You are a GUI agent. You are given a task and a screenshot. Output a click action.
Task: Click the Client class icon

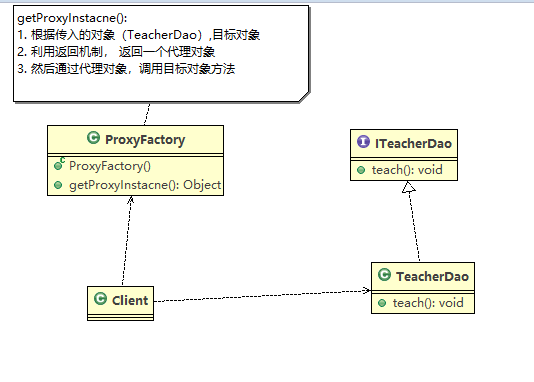100,299
